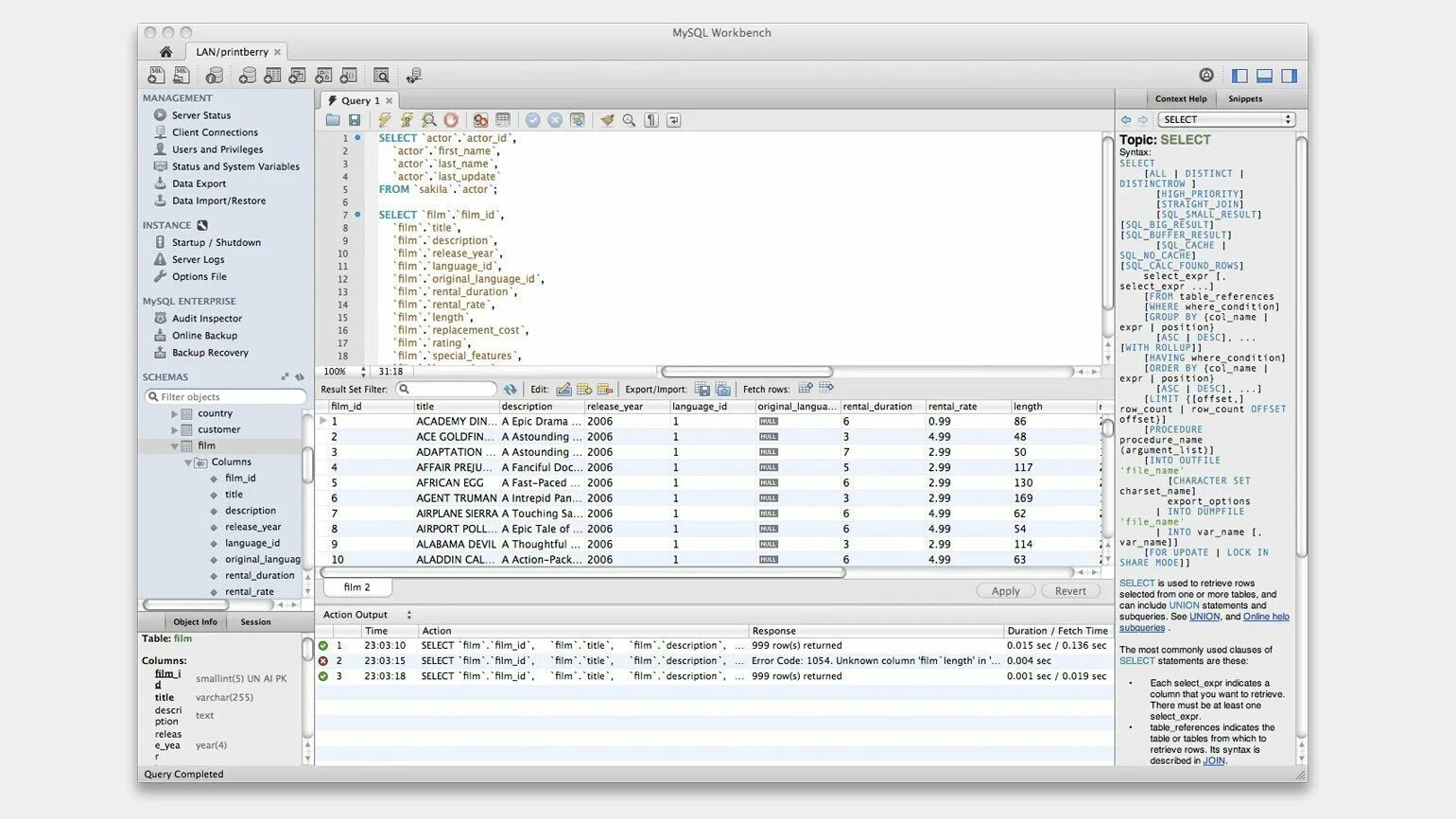The width and height of the screenshot is (1456, 819).
Task: Open the find magnifier in the query toolbar
Action: coord(629,120)
